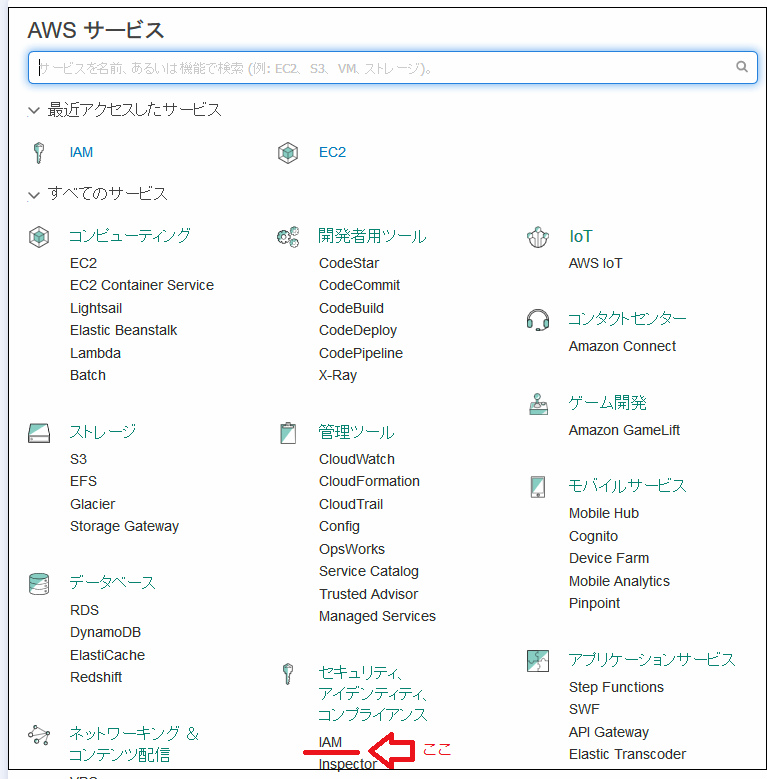Click the データベース cylinder icon
This screenshot has width=767, height=779.
pyautogui.click(x=39, y=583)
